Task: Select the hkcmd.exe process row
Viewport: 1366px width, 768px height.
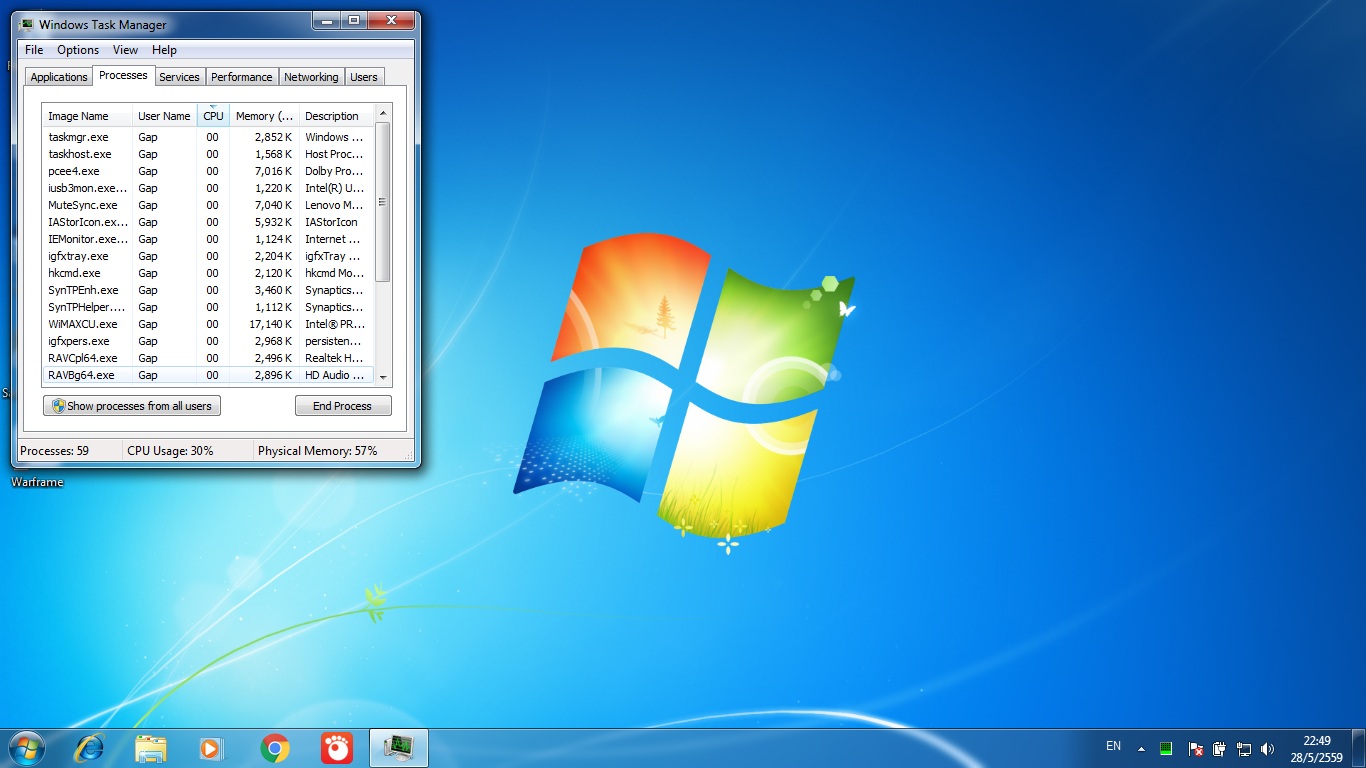Action: pos(208,273)
